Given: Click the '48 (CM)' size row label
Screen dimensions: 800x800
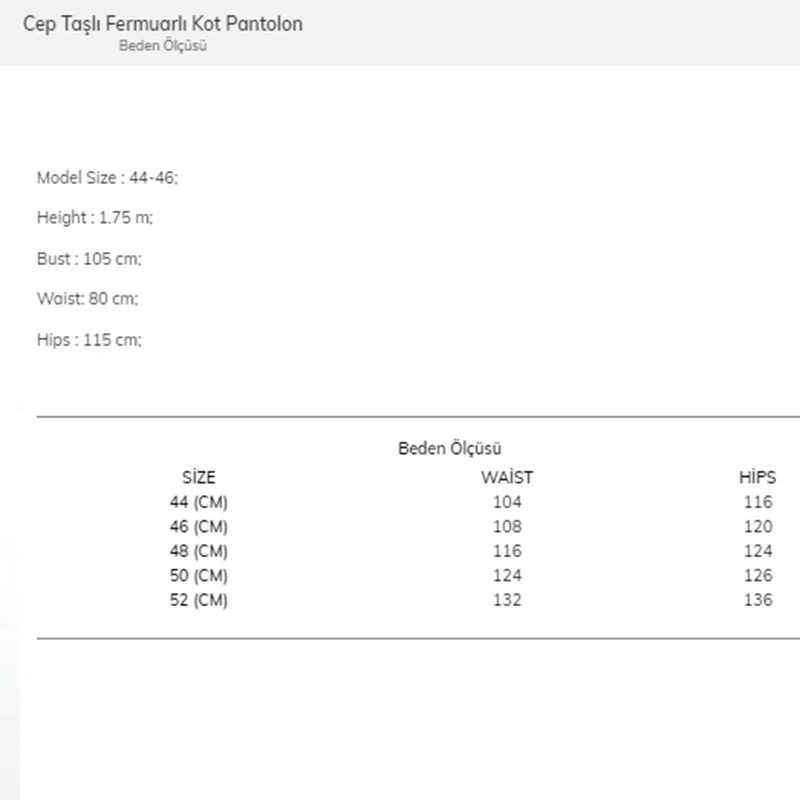Looking at the screenshot, I should point(199,551).
